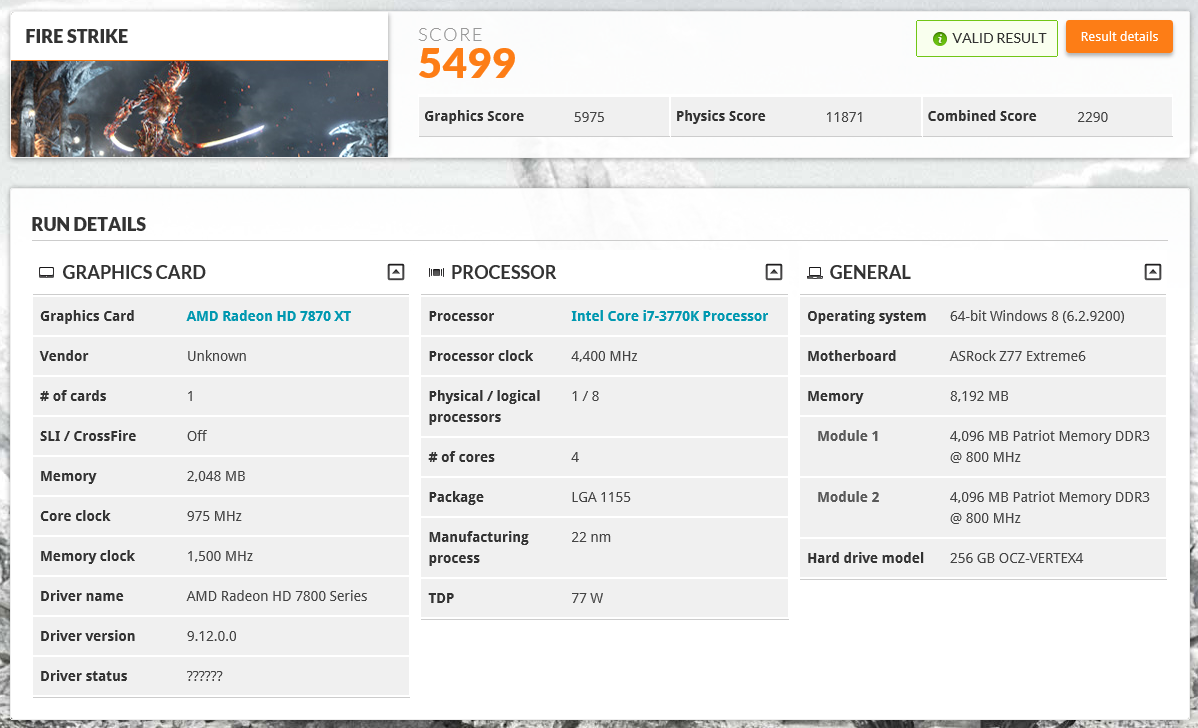This screenshot has width=1198, height=728.
Task: Select the SLI / CrossFire value Off
Action: (x=196, y=436)
